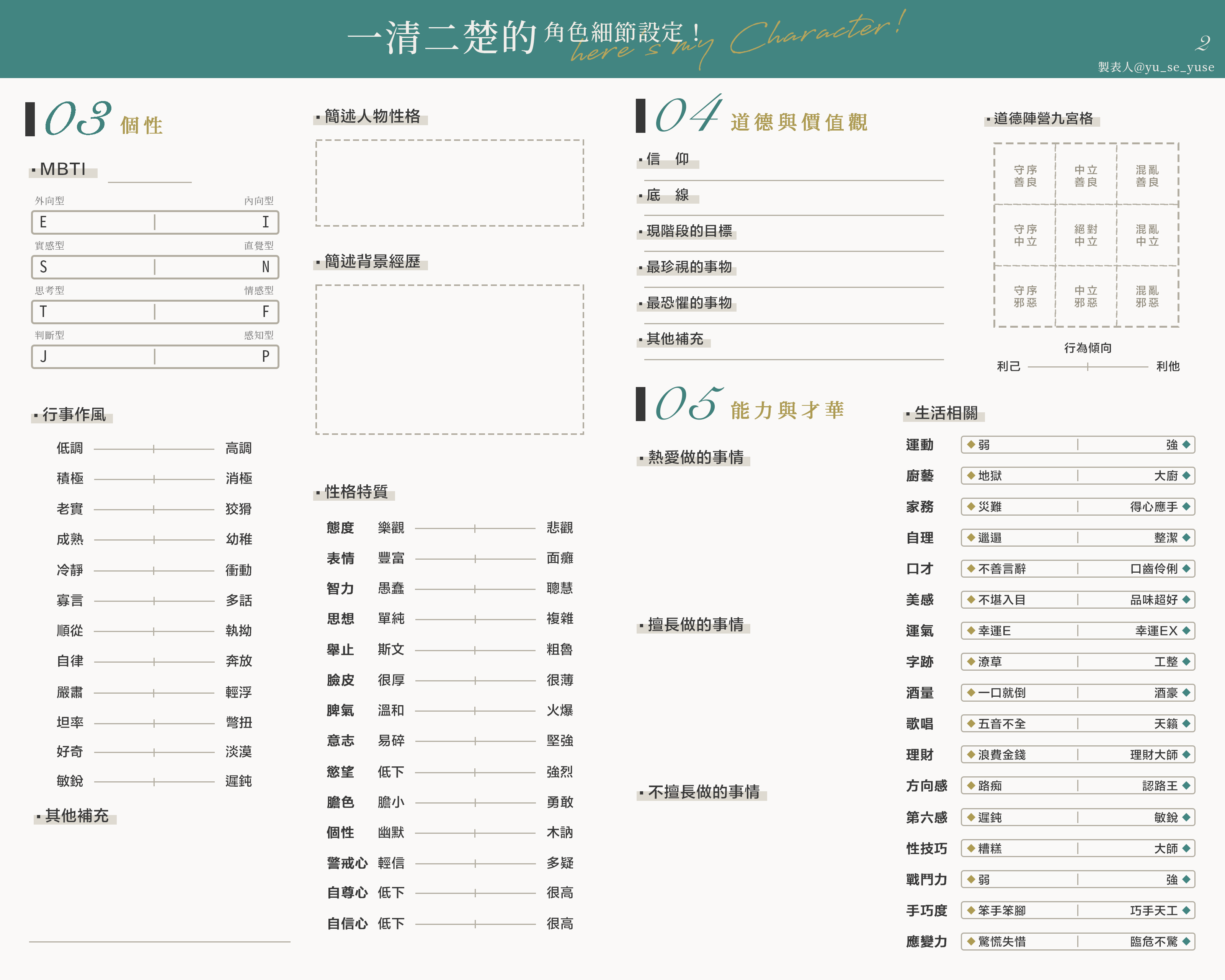1225x980 pixels.
Task: Click the 自理 邋遢–整潔 rating bar
Action: point(1078,537)
